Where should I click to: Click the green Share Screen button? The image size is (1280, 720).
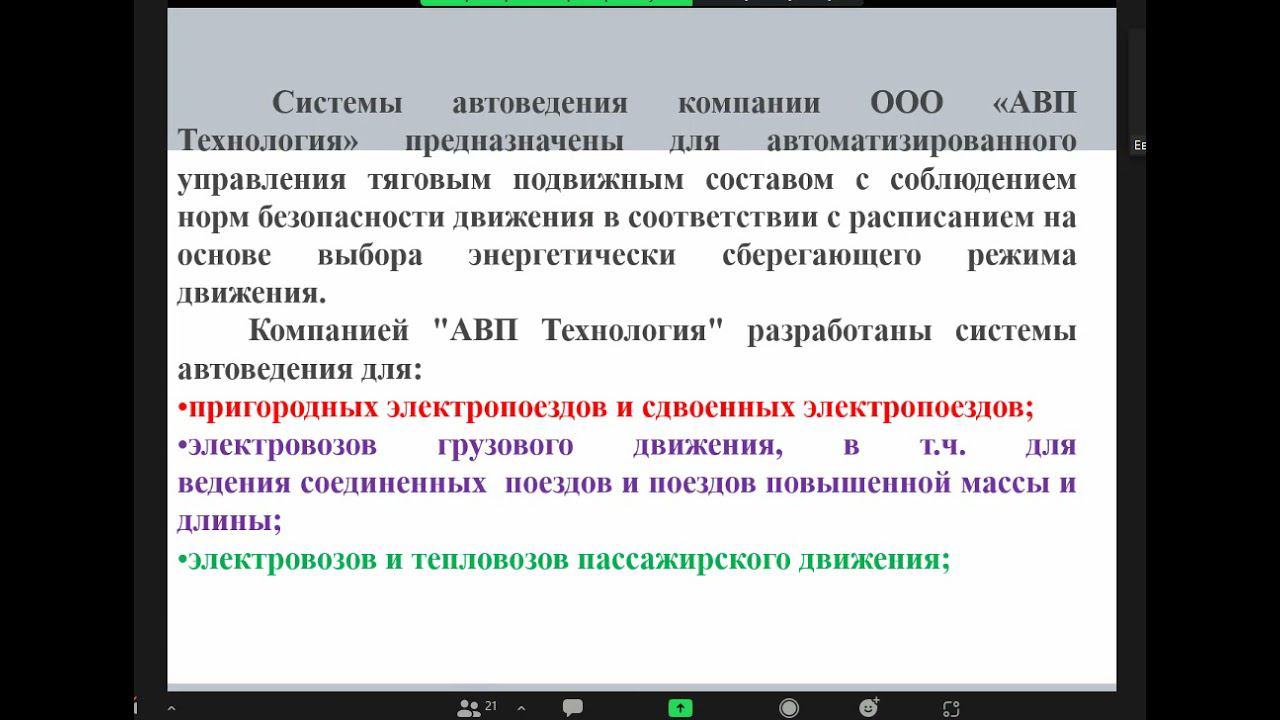click(x=680, y=708)
